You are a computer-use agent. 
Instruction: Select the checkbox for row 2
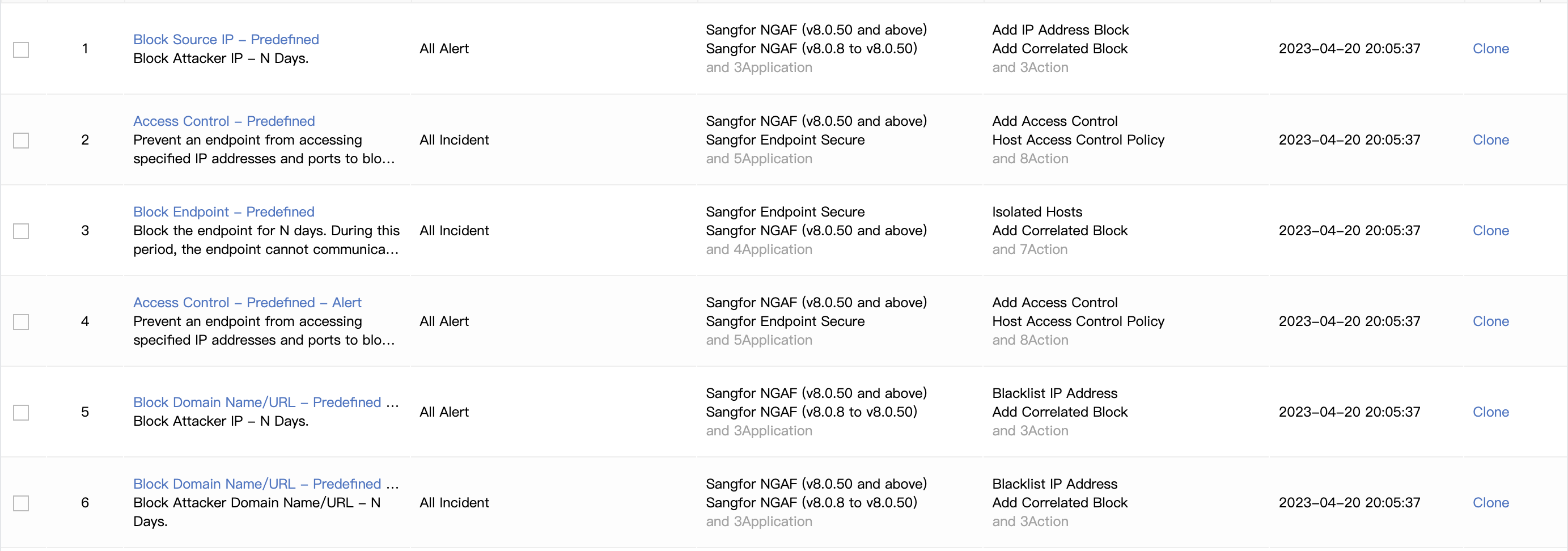[22, 140]
